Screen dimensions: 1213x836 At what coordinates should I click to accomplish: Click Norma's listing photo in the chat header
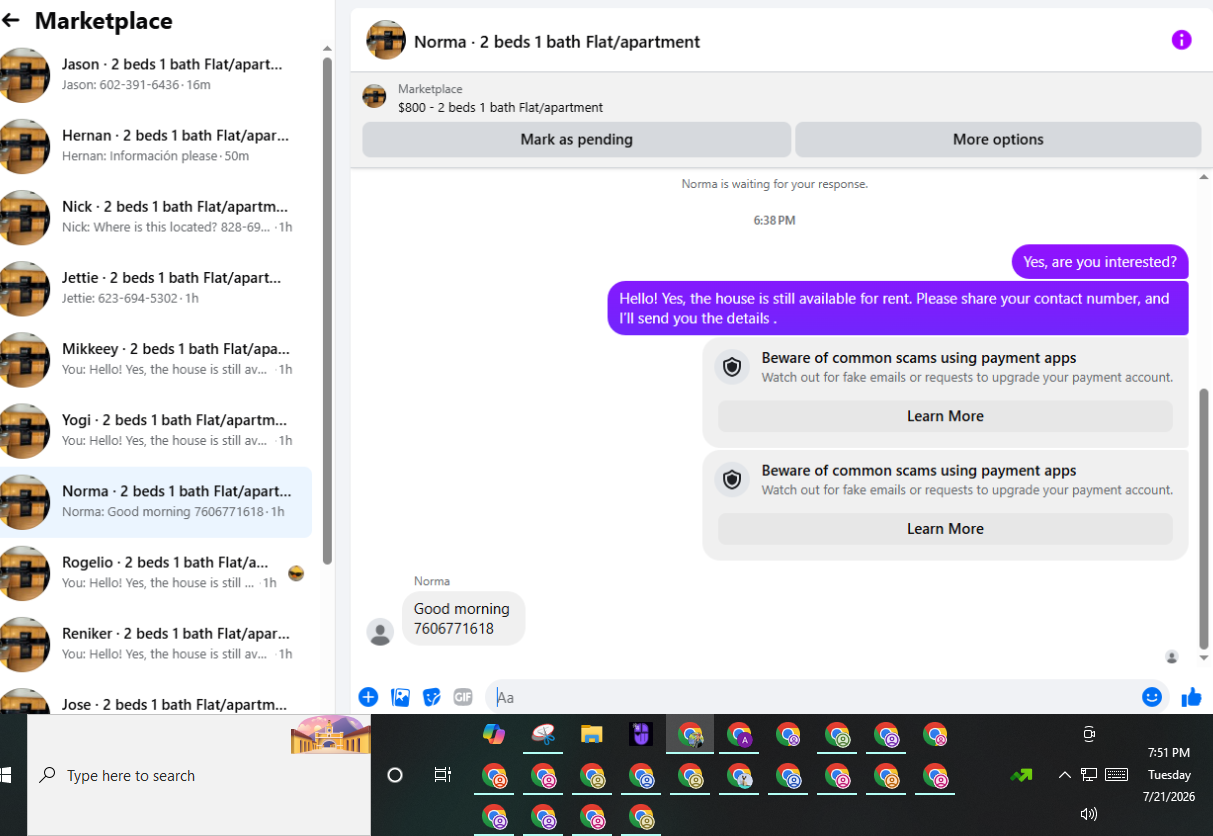386,40
